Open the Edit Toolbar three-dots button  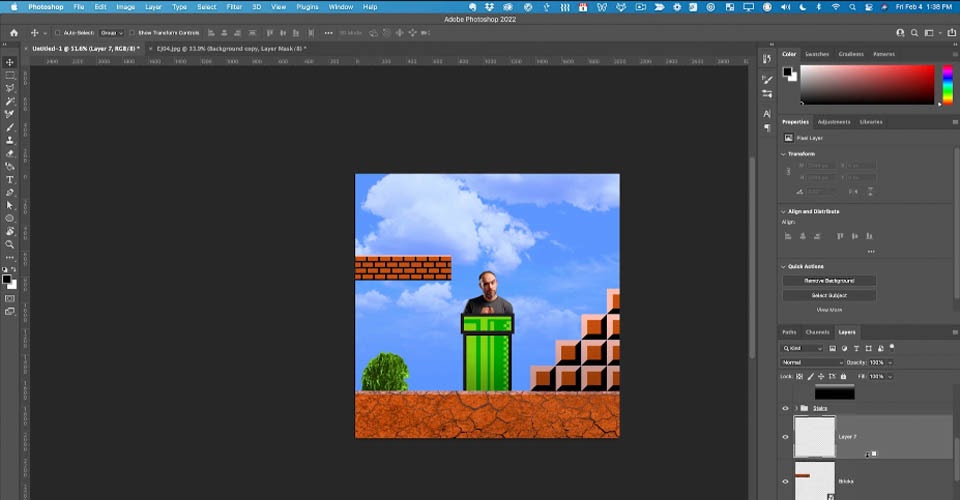tap(10, 257)
